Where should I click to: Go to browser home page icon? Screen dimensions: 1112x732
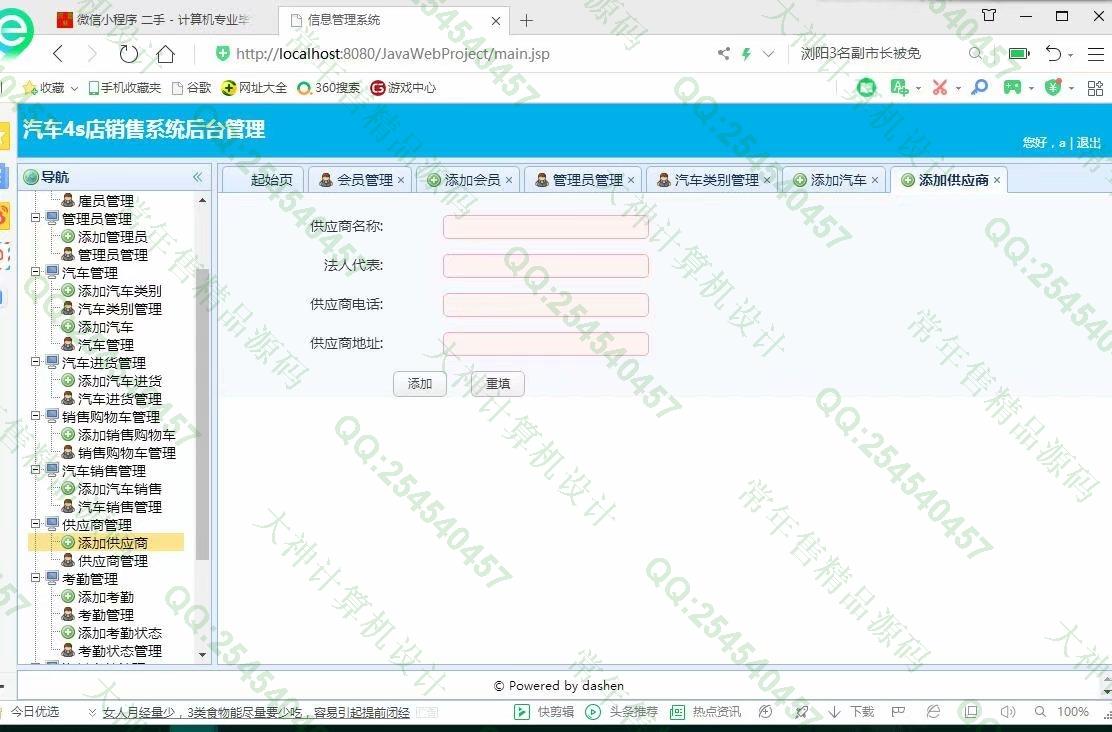pyautogui.click(x=165, y=54)
